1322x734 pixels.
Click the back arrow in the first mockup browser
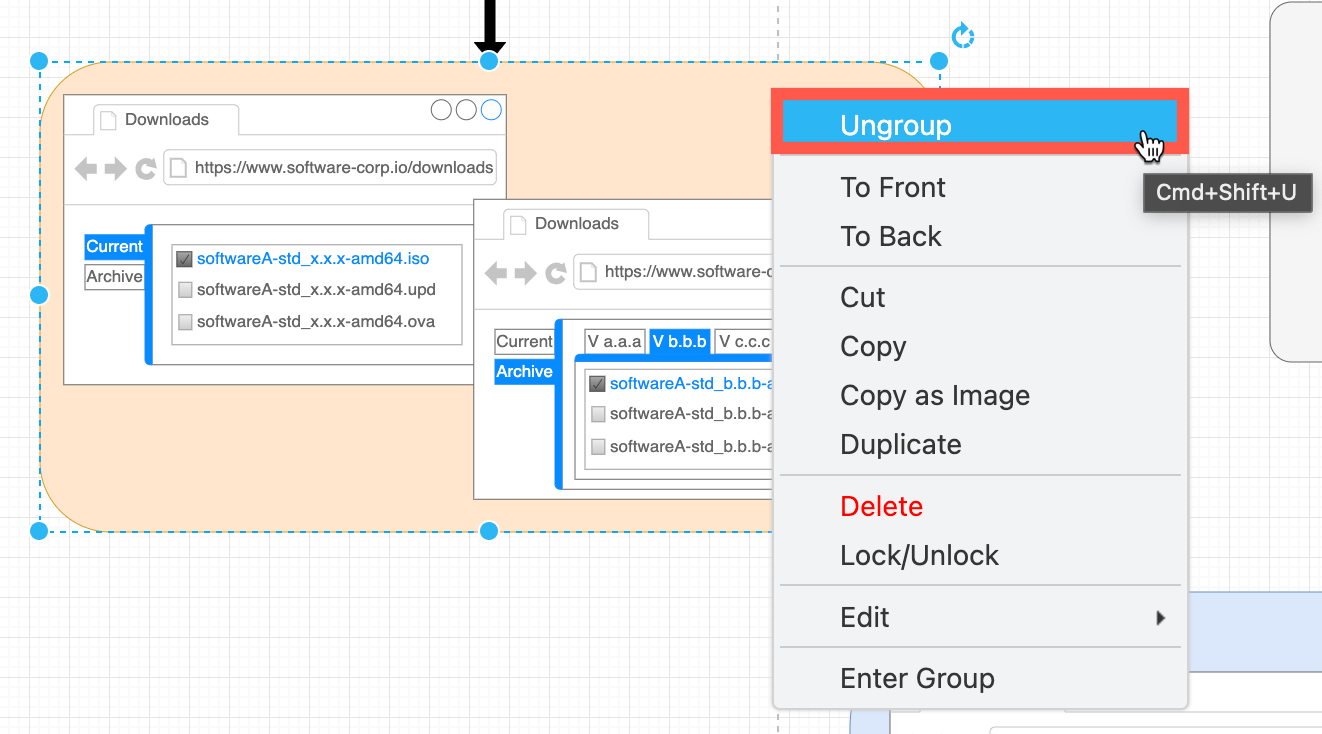tap(86, 168)
